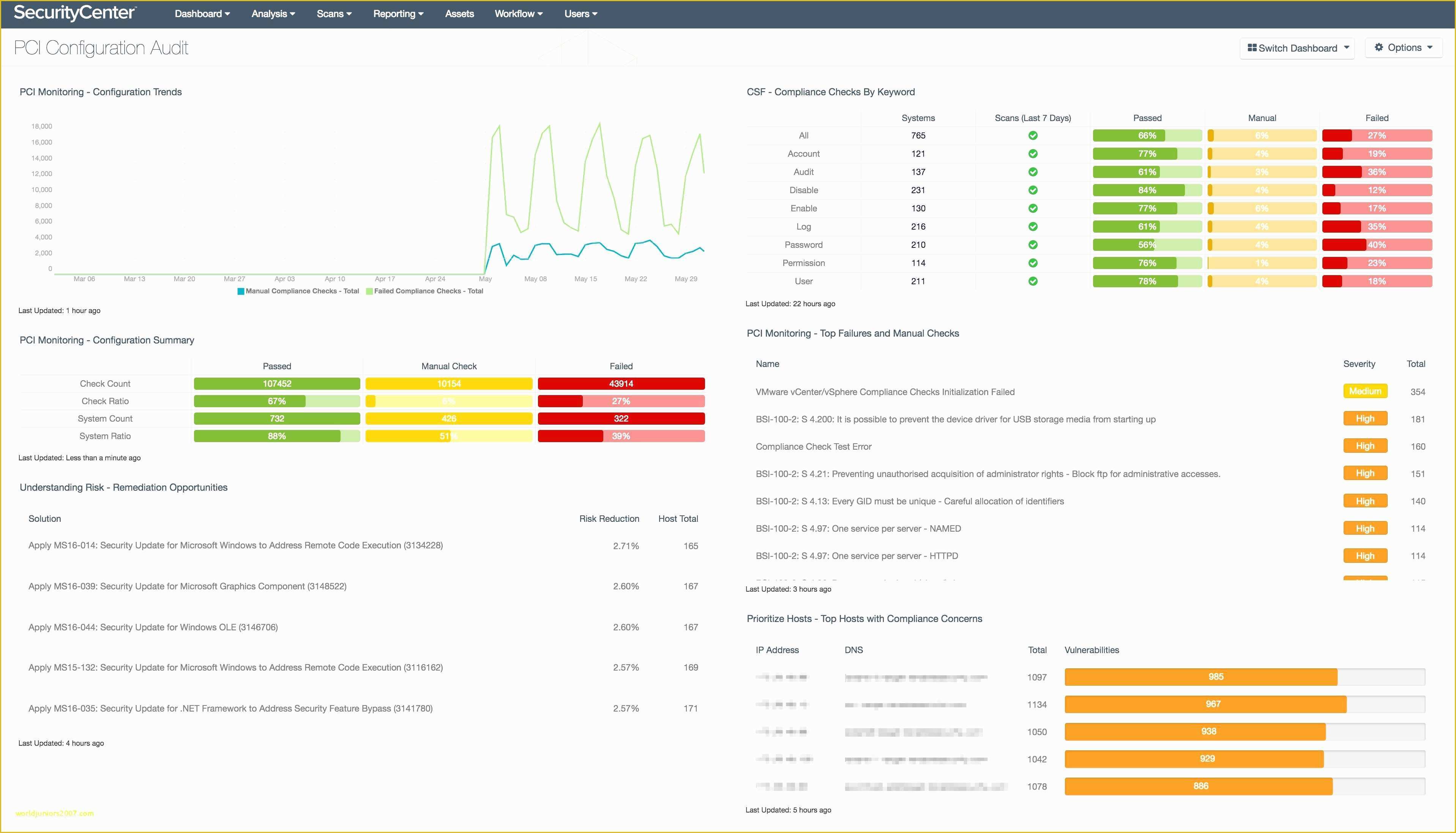Select System Ratio passed 88% bar
The image size is (1456, 833).
(x=277, y=436)
